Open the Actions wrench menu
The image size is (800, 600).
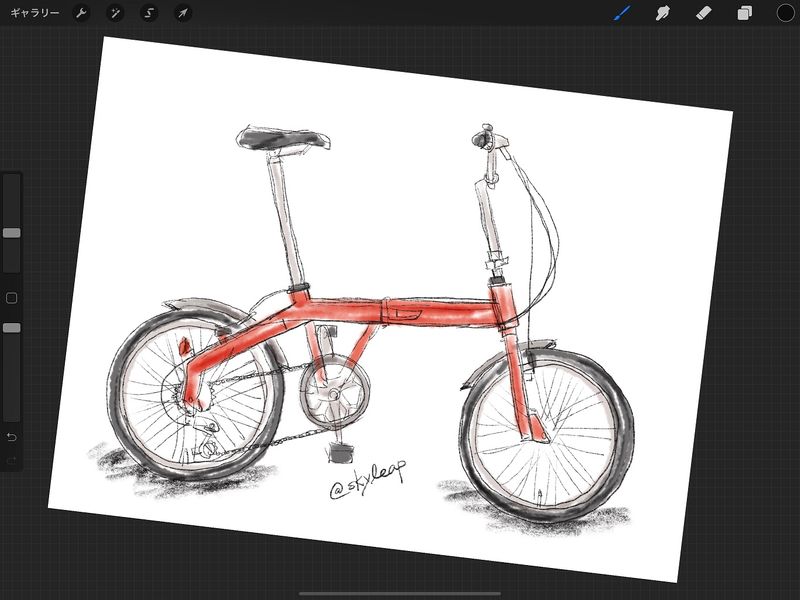[82, 14]
